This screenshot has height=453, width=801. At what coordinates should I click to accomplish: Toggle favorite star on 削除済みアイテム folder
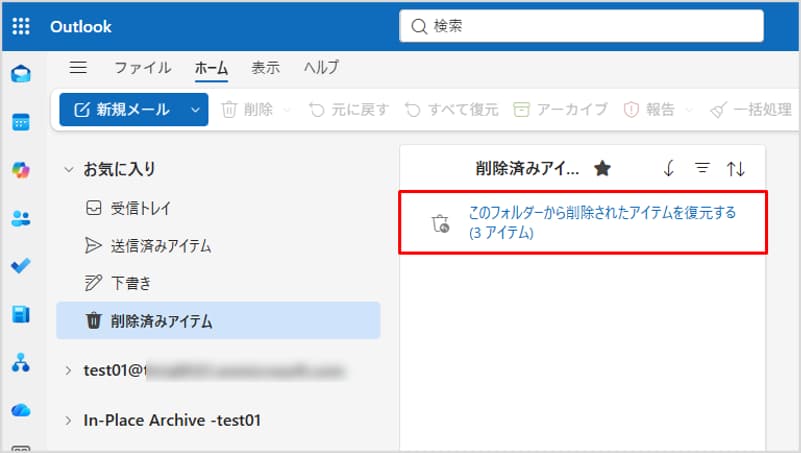tap(602, 169)
